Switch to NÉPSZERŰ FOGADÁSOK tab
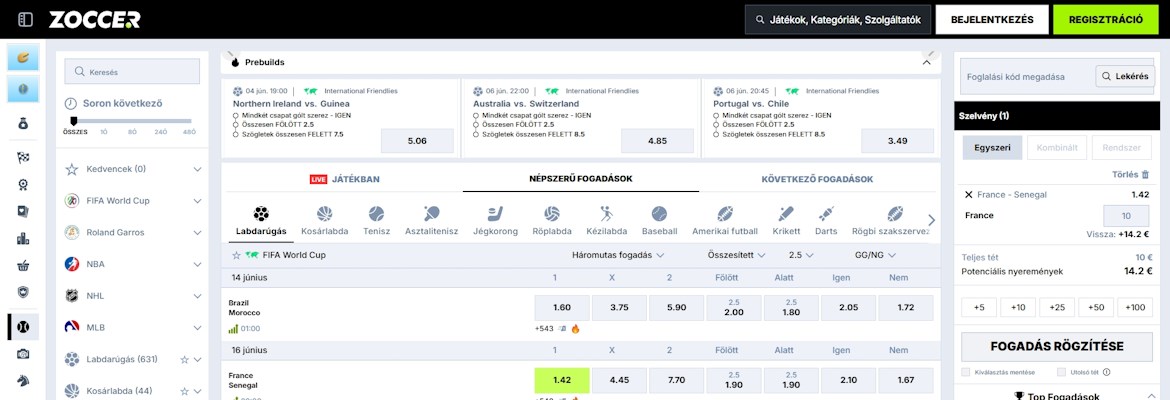1170x400 pixels. coord(581,178)
